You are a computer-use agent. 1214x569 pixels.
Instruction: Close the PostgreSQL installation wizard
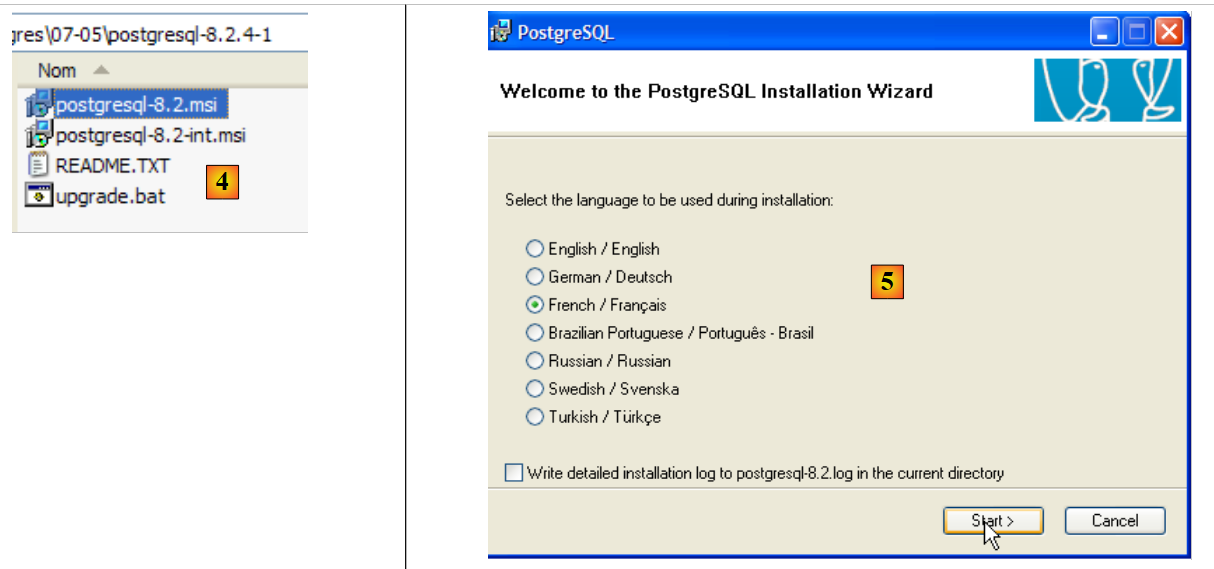(1168, 32)
